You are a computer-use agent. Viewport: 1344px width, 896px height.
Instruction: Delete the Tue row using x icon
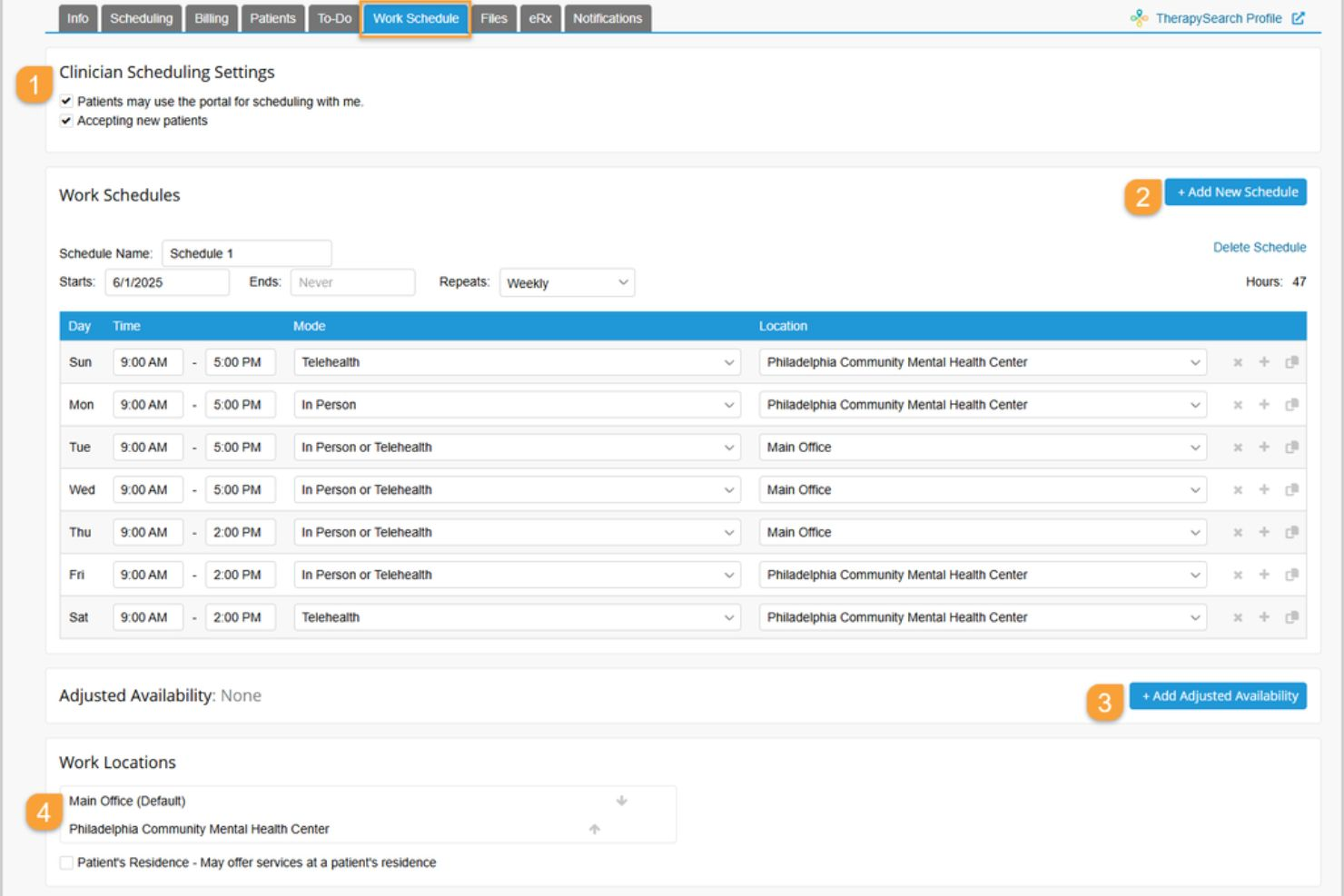pos(1237,448)
